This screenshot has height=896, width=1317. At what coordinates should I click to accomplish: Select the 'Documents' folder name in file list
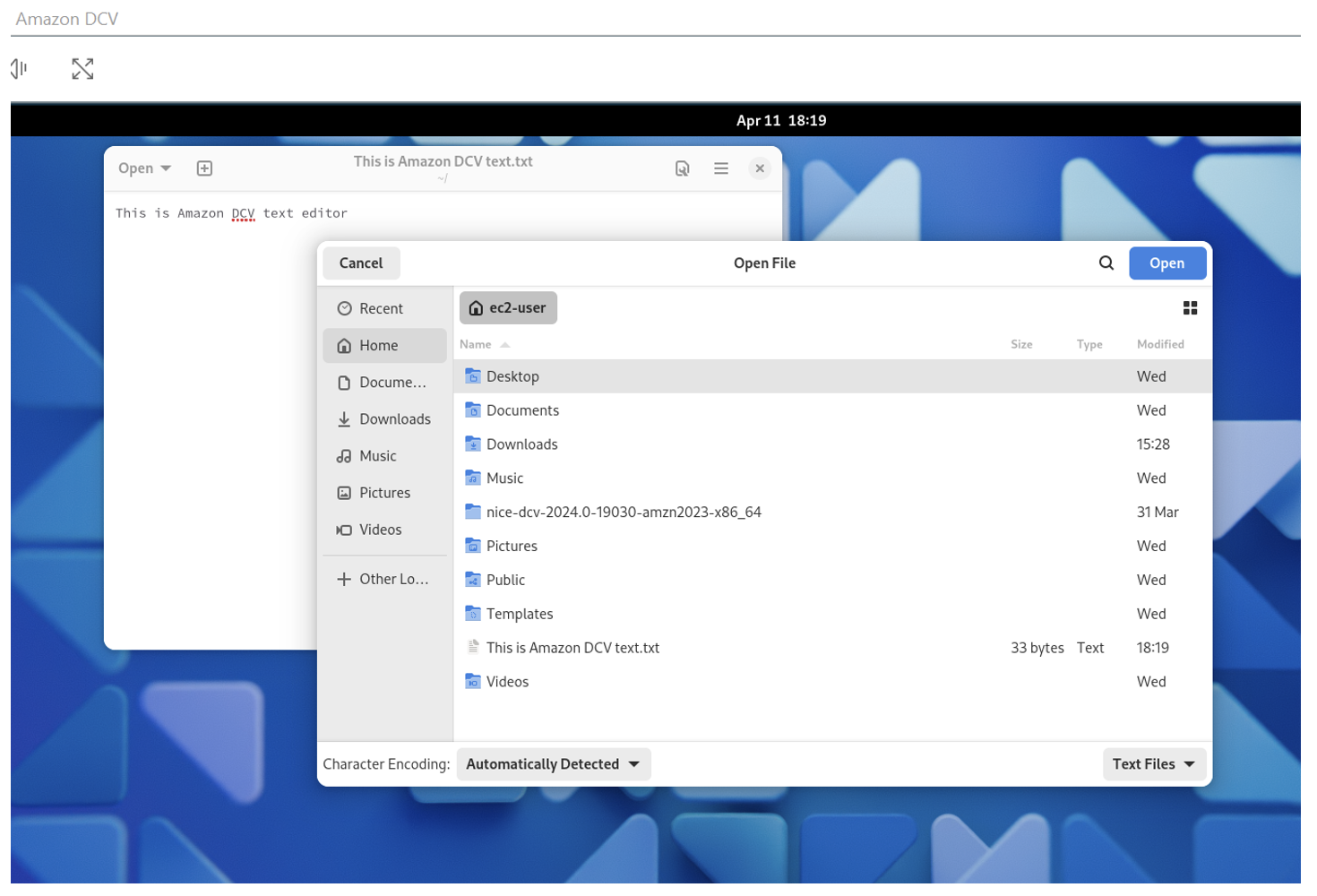coord(523,410)
